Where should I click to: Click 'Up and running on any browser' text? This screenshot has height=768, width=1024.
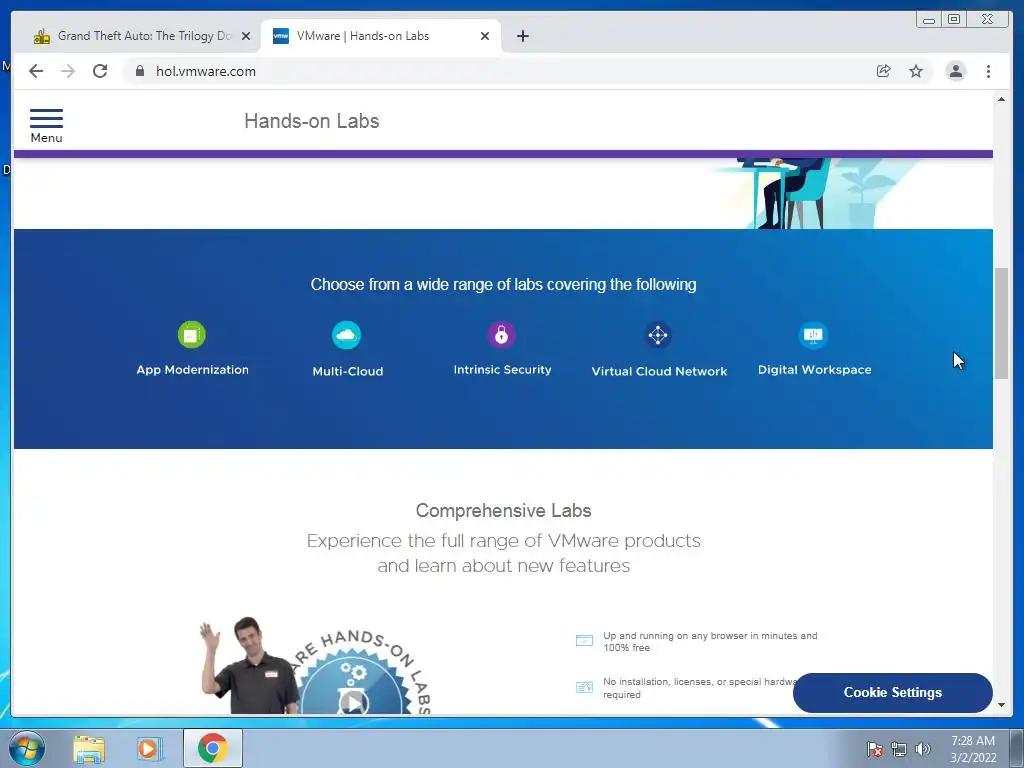[x=710, y=641]
